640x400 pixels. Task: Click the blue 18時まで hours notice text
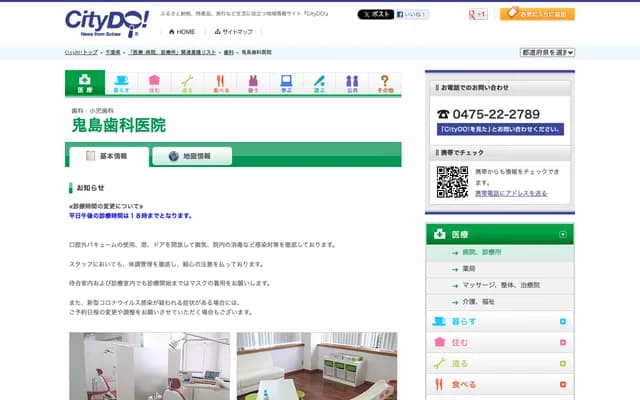pos(131,216)
